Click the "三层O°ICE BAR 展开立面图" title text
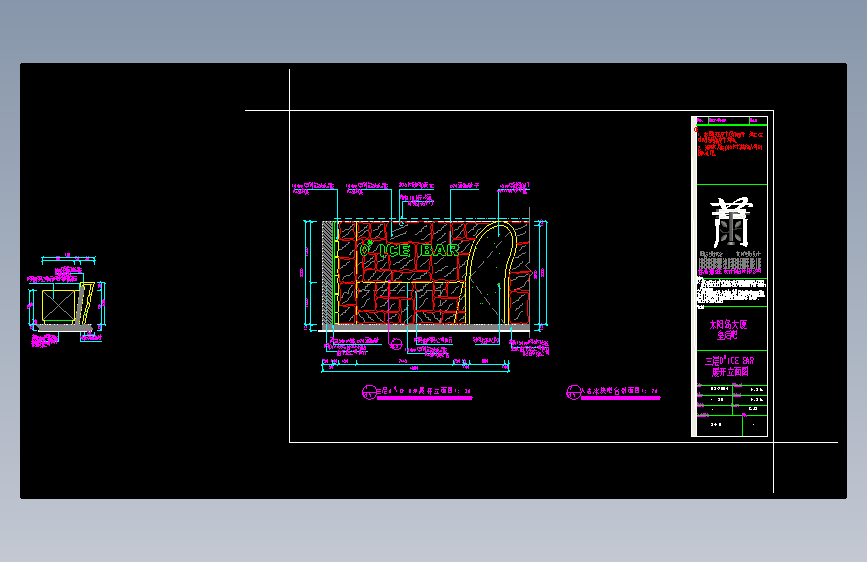Viewport: 867px width, 562px height. [x=730, y=366]
